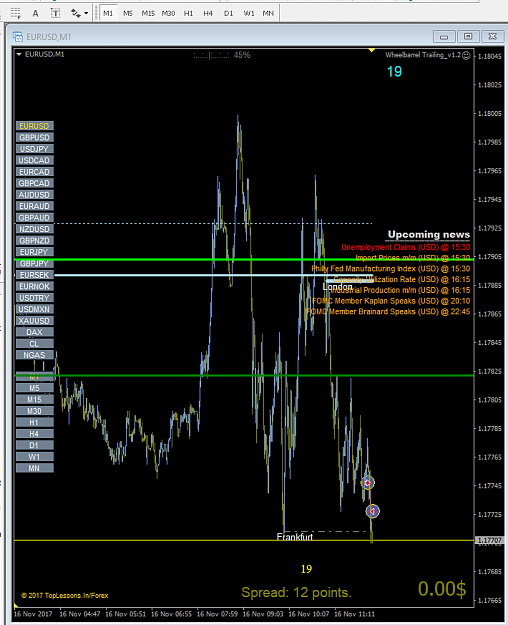The image size is (508, 625).
Task: Load GBPJPY from symbol panel
Action: pos(34,263)
